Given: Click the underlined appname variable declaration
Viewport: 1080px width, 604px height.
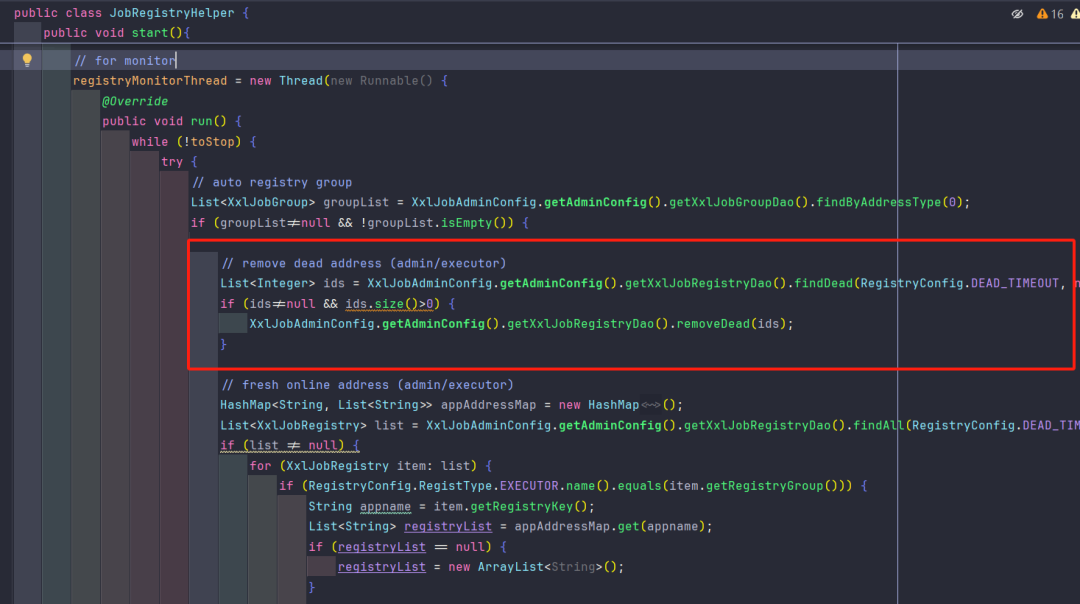Looking at the screenshot, I should pos(385,507).
